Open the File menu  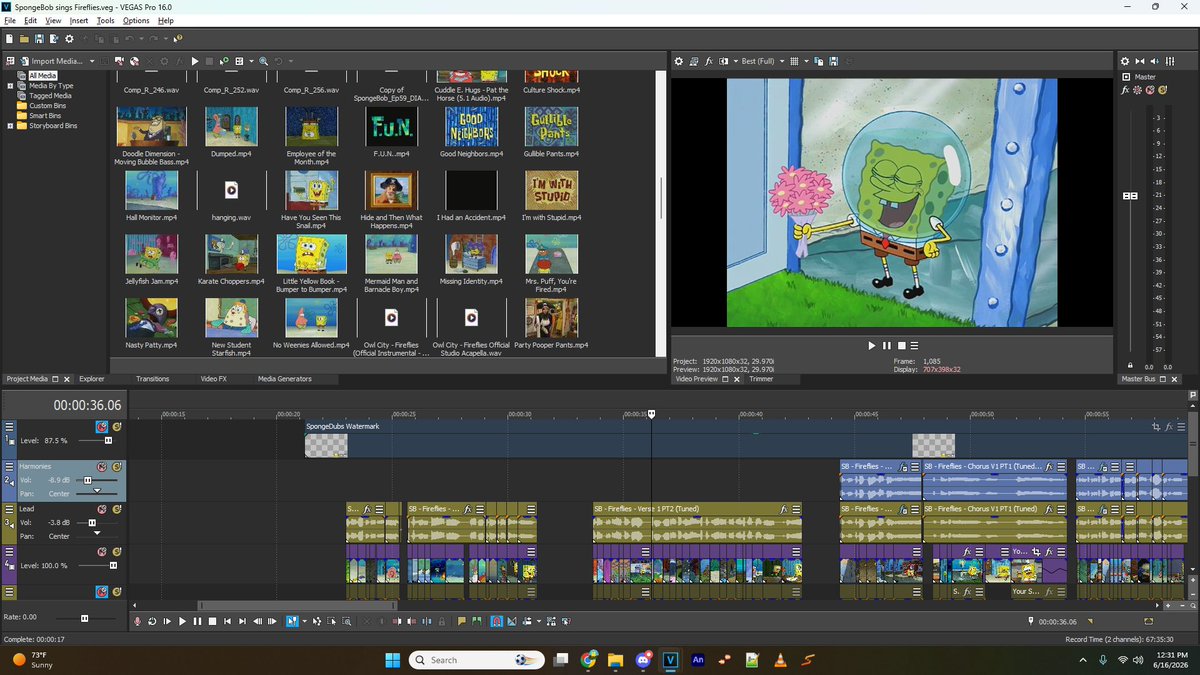click(x=10, y=20)
